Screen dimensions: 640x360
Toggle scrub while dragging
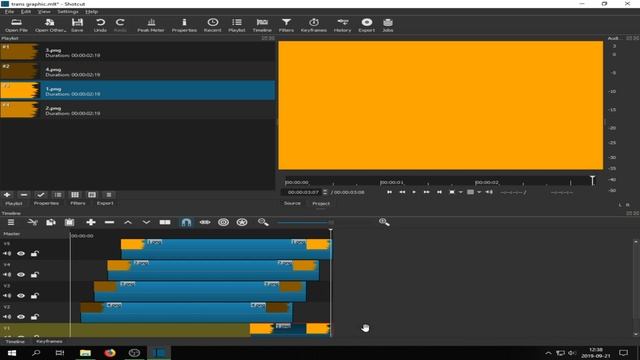click(x=205, y=222)
